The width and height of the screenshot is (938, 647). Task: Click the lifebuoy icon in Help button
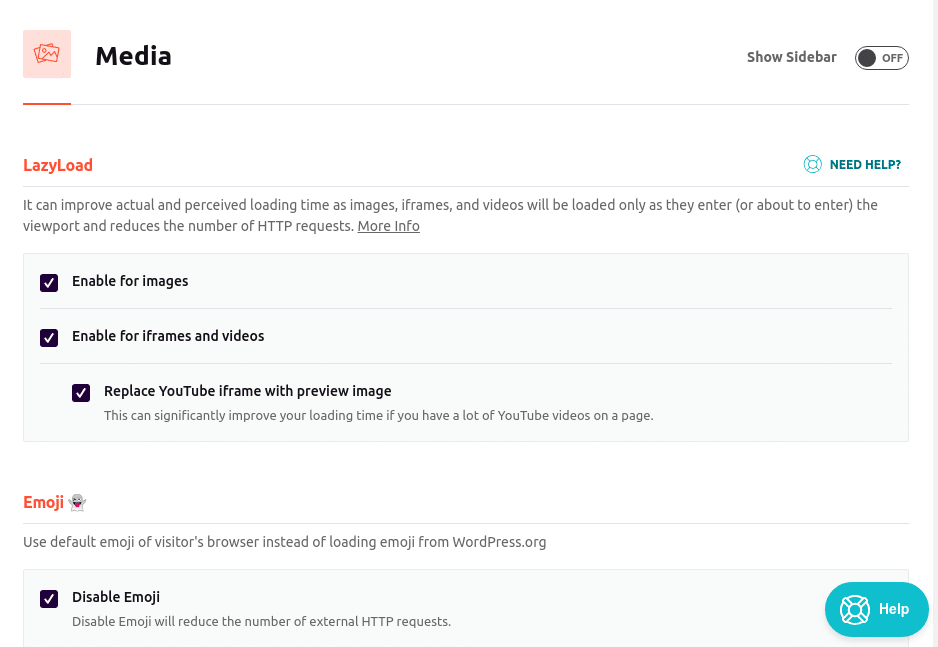[854, 609]
